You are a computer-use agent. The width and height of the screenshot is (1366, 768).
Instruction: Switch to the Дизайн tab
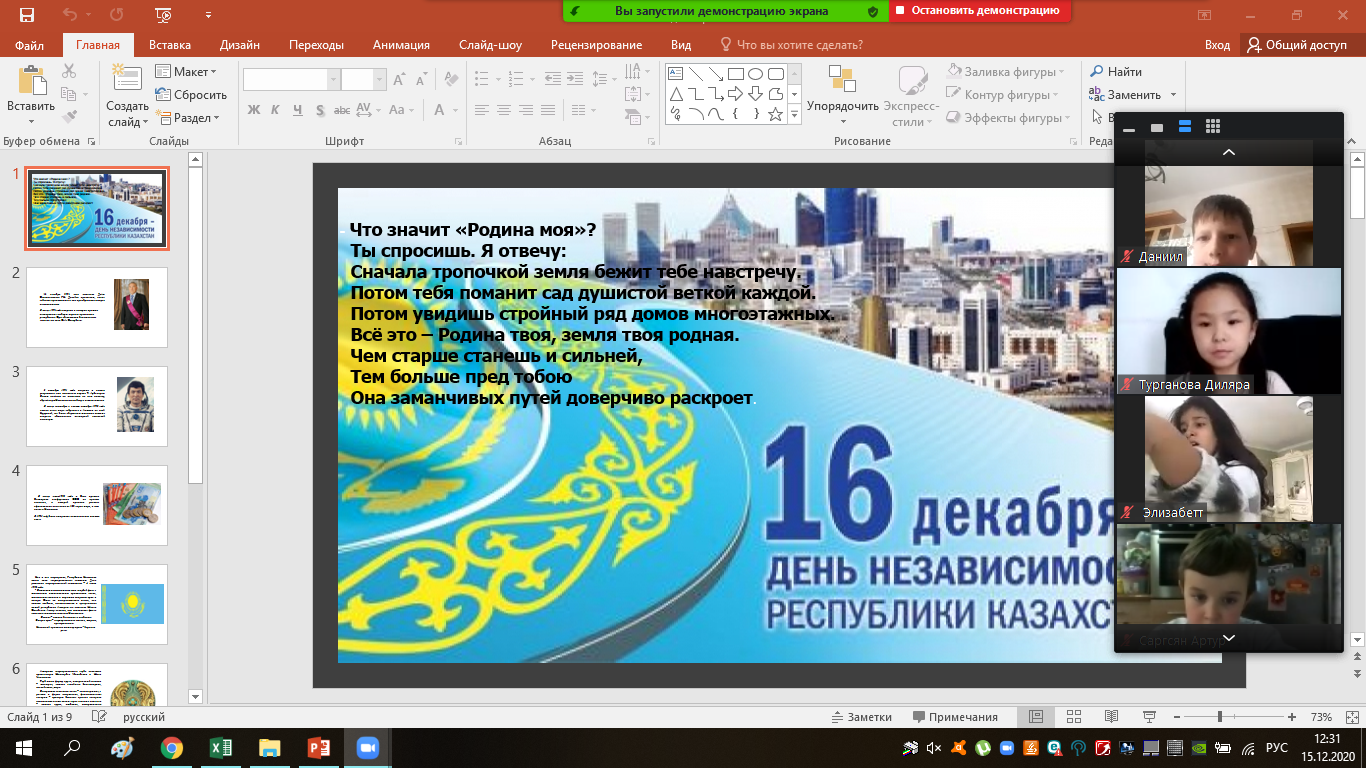(x=240, y=45)
